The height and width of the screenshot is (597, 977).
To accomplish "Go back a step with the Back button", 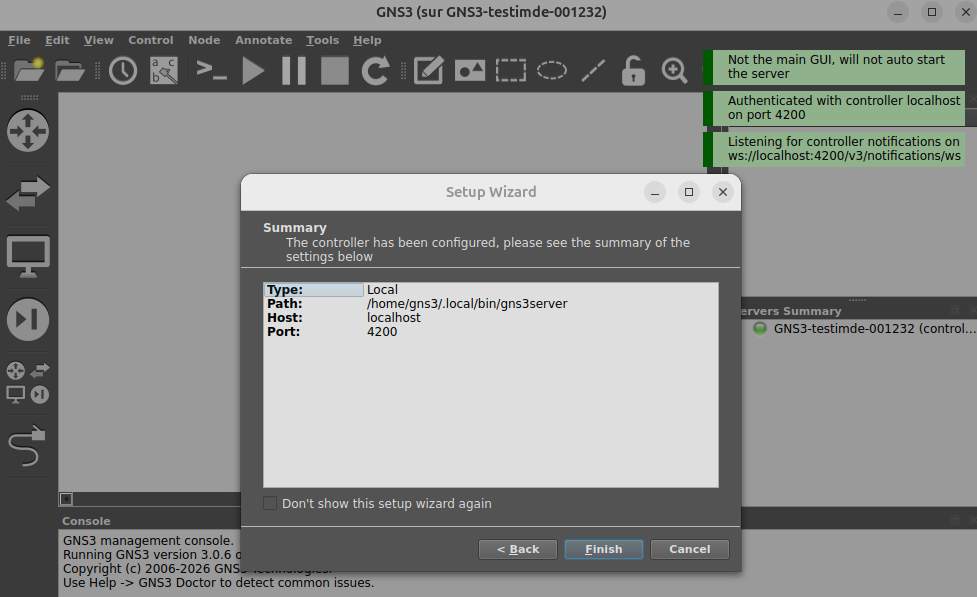I will (517, 549).
